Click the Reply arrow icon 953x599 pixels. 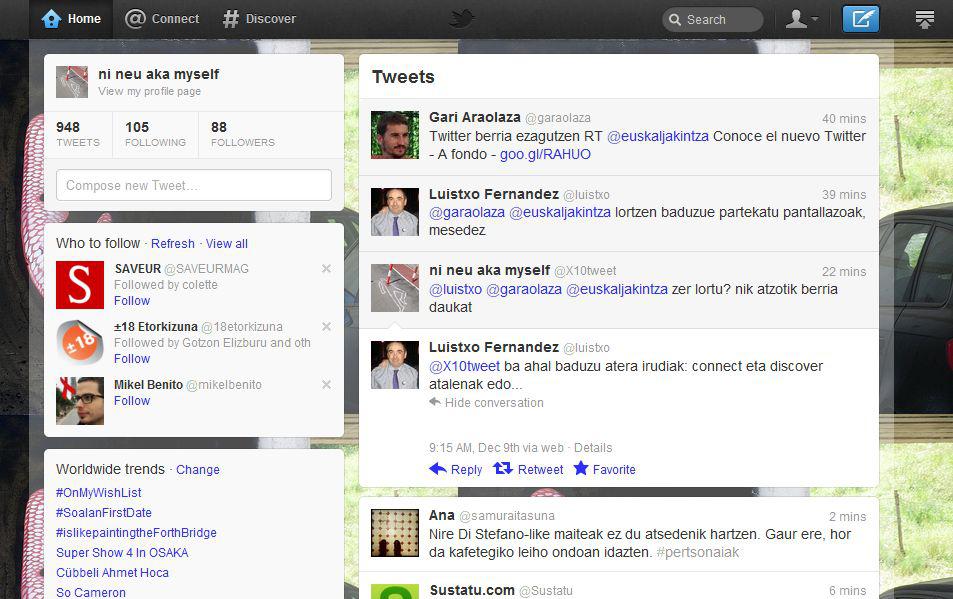[x=438, y=469]
